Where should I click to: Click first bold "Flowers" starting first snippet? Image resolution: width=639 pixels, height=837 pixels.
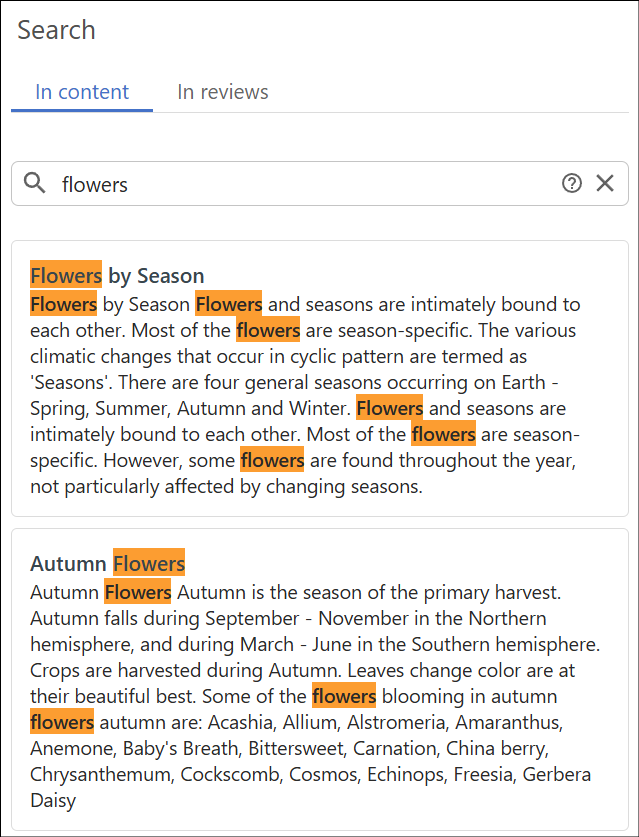pos(63,304)
